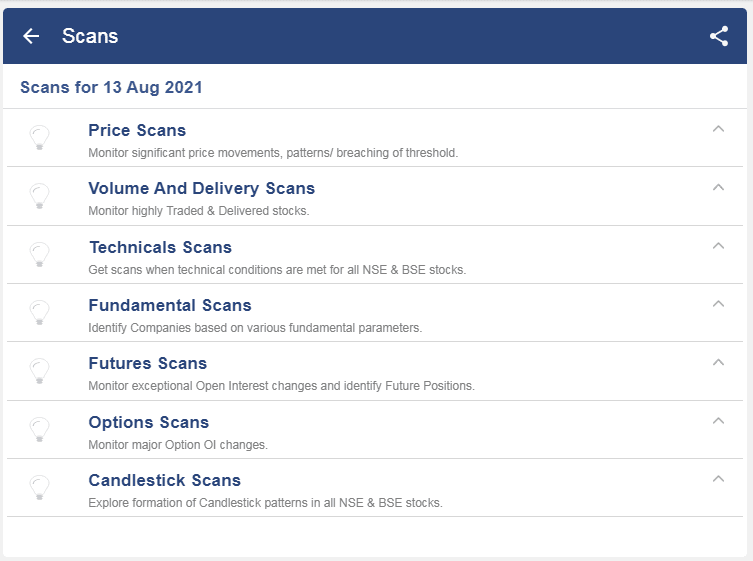Open the Technicals Scans heading
The height and width of the screenshot is (561, 753).
(160, 247)
